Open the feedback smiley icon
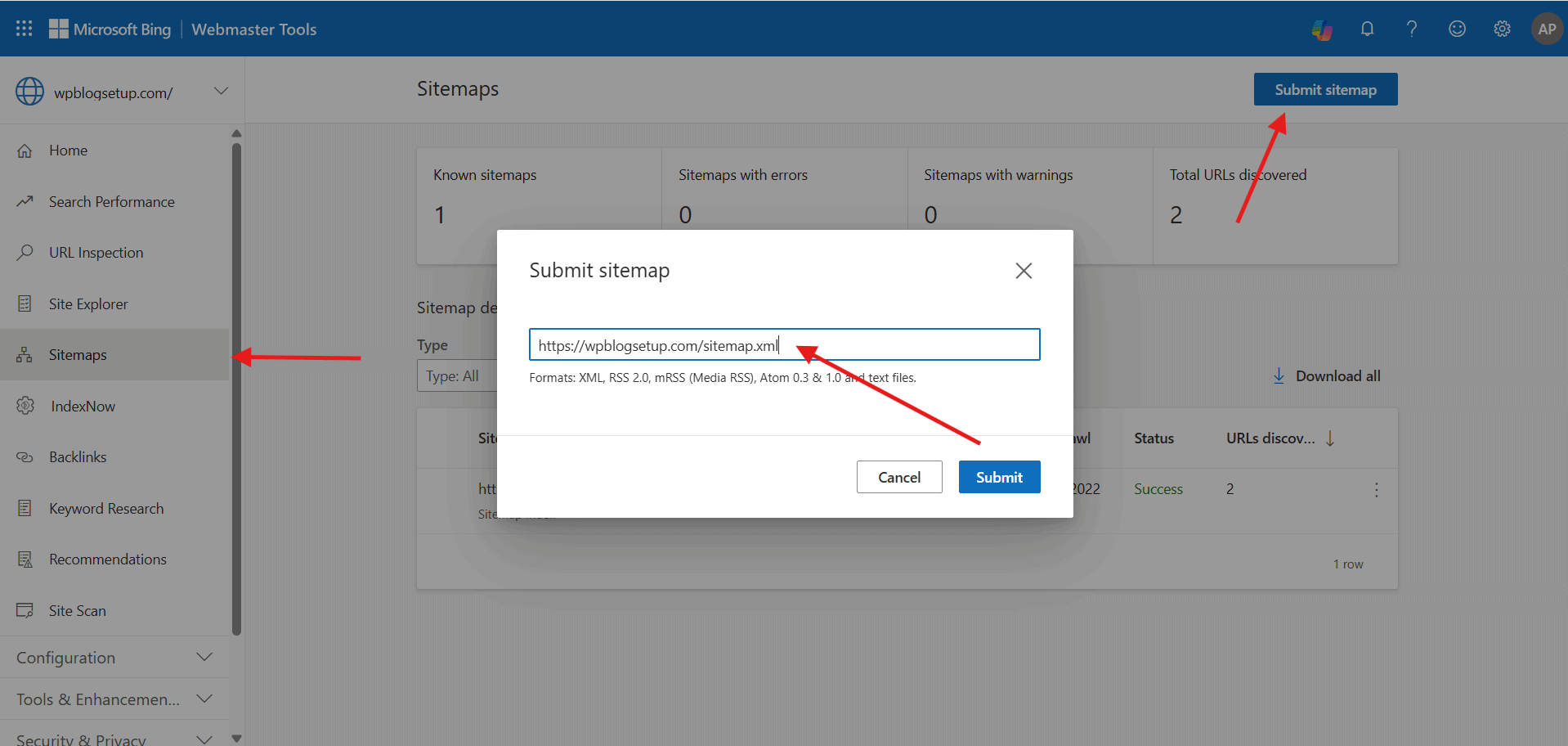This screenshot has width=1568, height=746. click(1457, 29)
